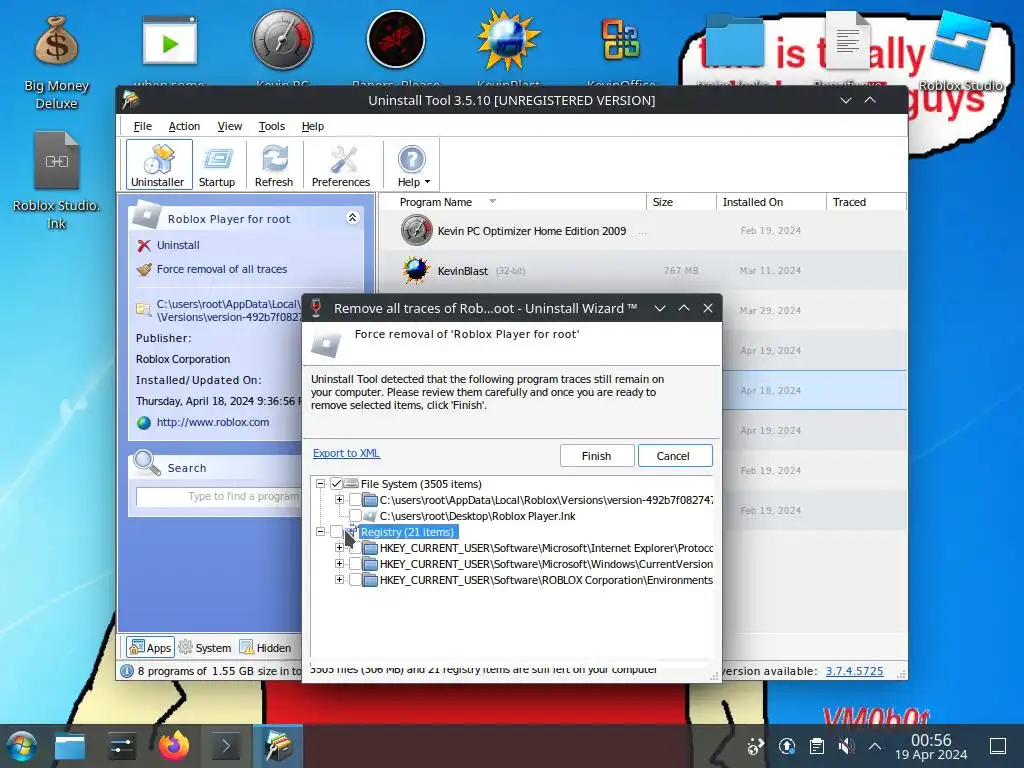This screenshot has width=1024, height=768.
Task: Open the Help toolbar dropdown
Action: (x=412, y=165)
